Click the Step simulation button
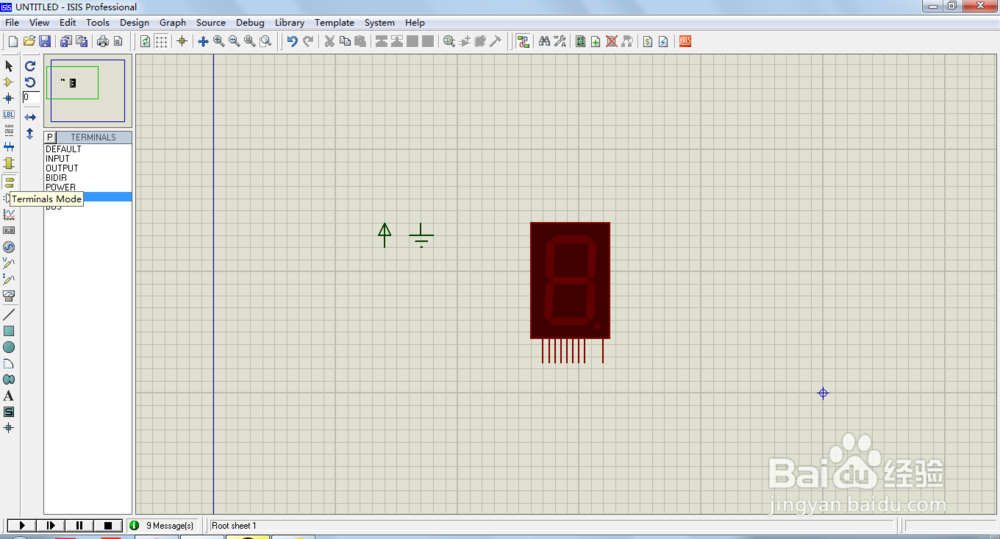This screenshot has width=1000, height=539. [50, 526]
